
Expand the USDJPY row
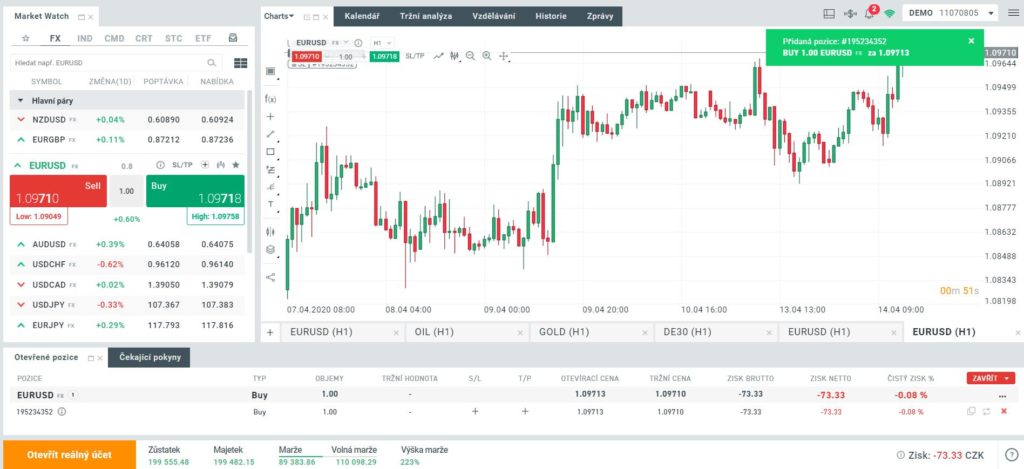coord(21,304)
